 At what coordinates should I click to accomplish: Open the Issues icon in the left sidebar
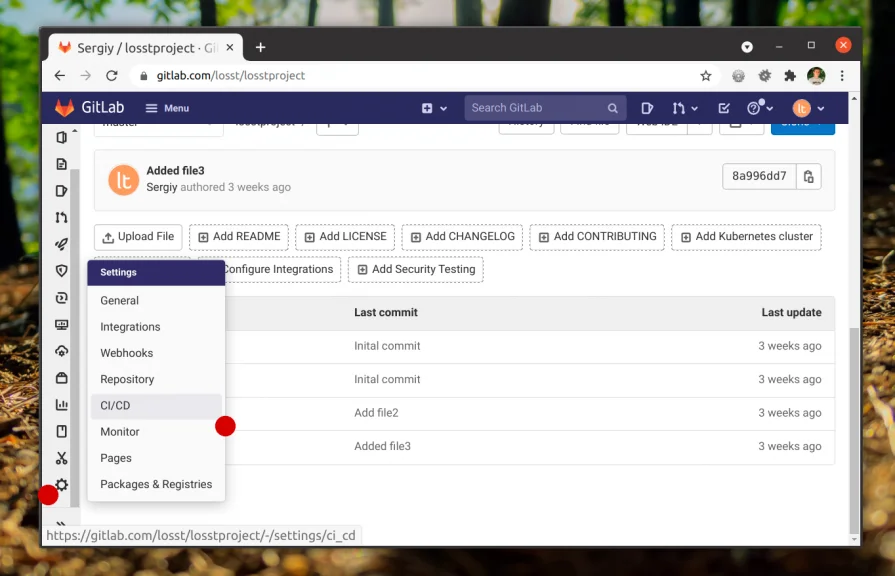pyautogui.click(x=61, y=190)
